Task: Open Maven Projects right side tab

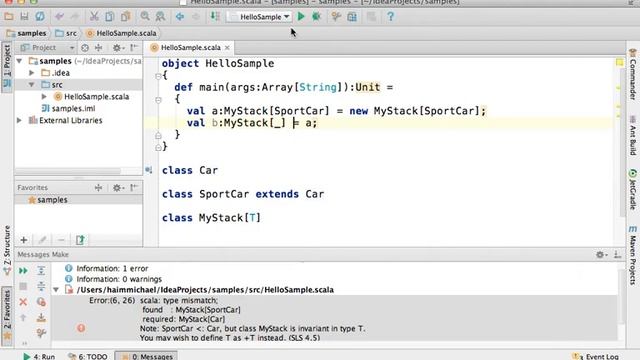Action: tap(633, 256)
